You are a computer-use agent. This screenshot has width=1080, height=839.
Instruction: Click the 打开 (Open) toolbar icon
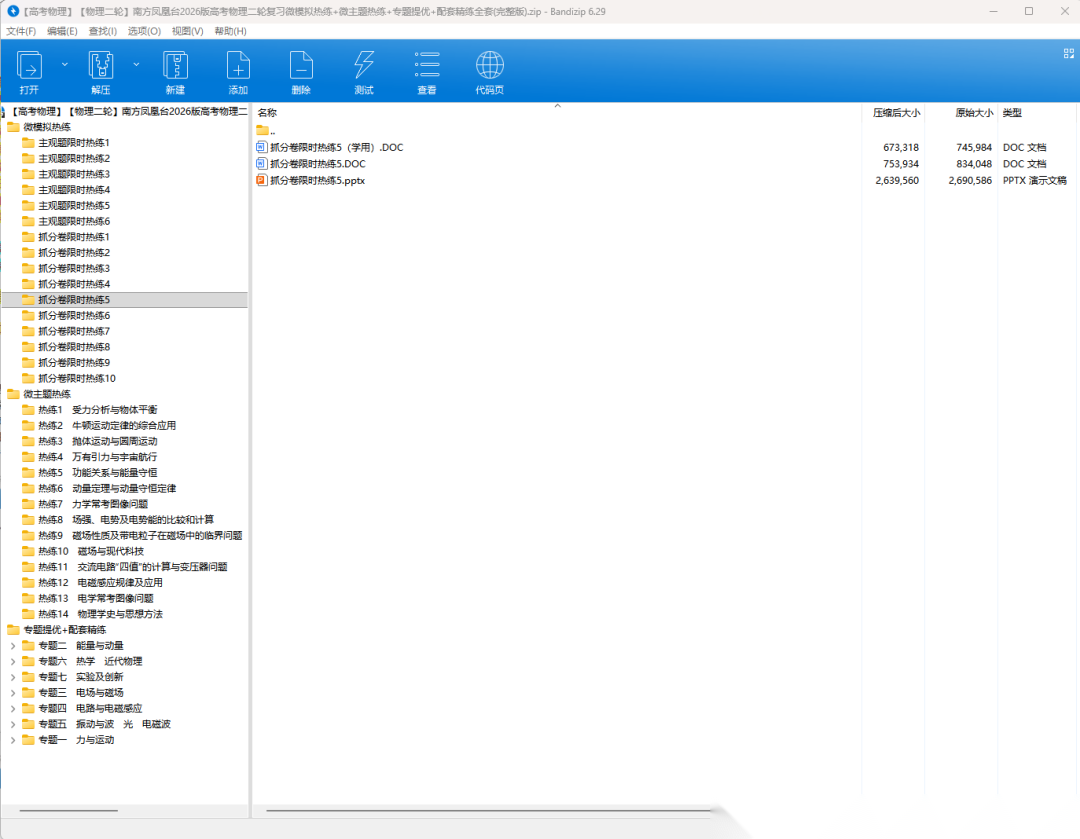[x=29, y=67]
